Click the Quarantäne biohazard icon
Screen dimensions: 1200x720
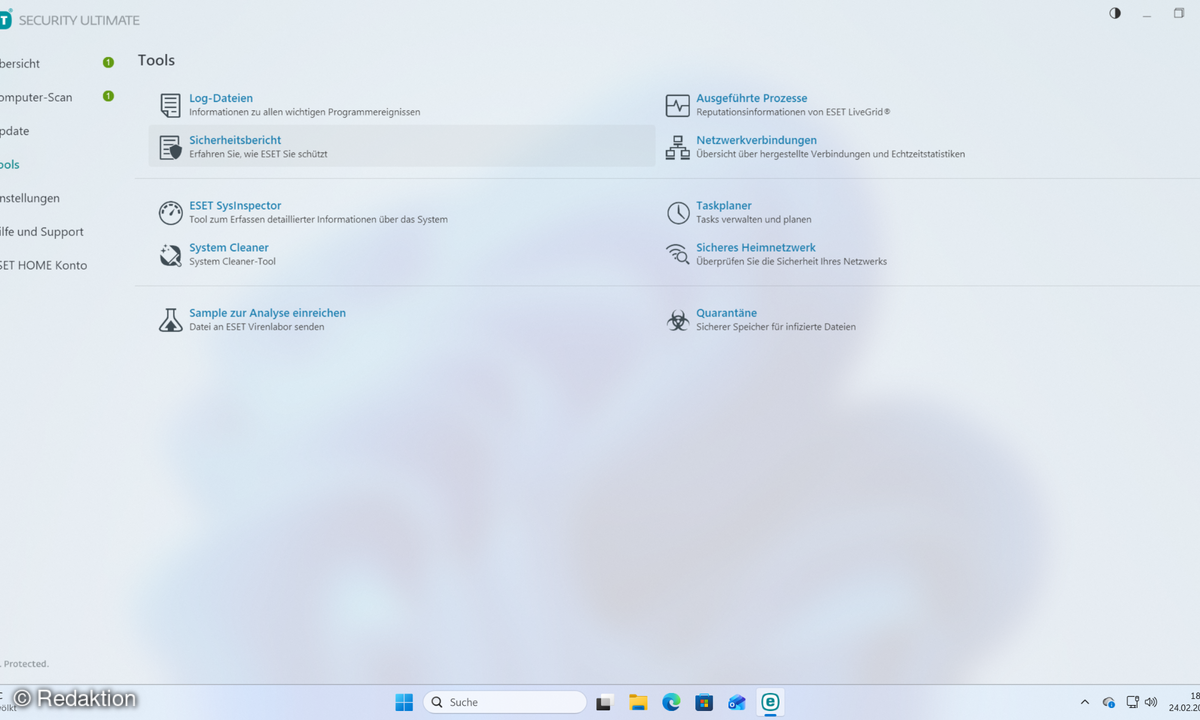678,320
